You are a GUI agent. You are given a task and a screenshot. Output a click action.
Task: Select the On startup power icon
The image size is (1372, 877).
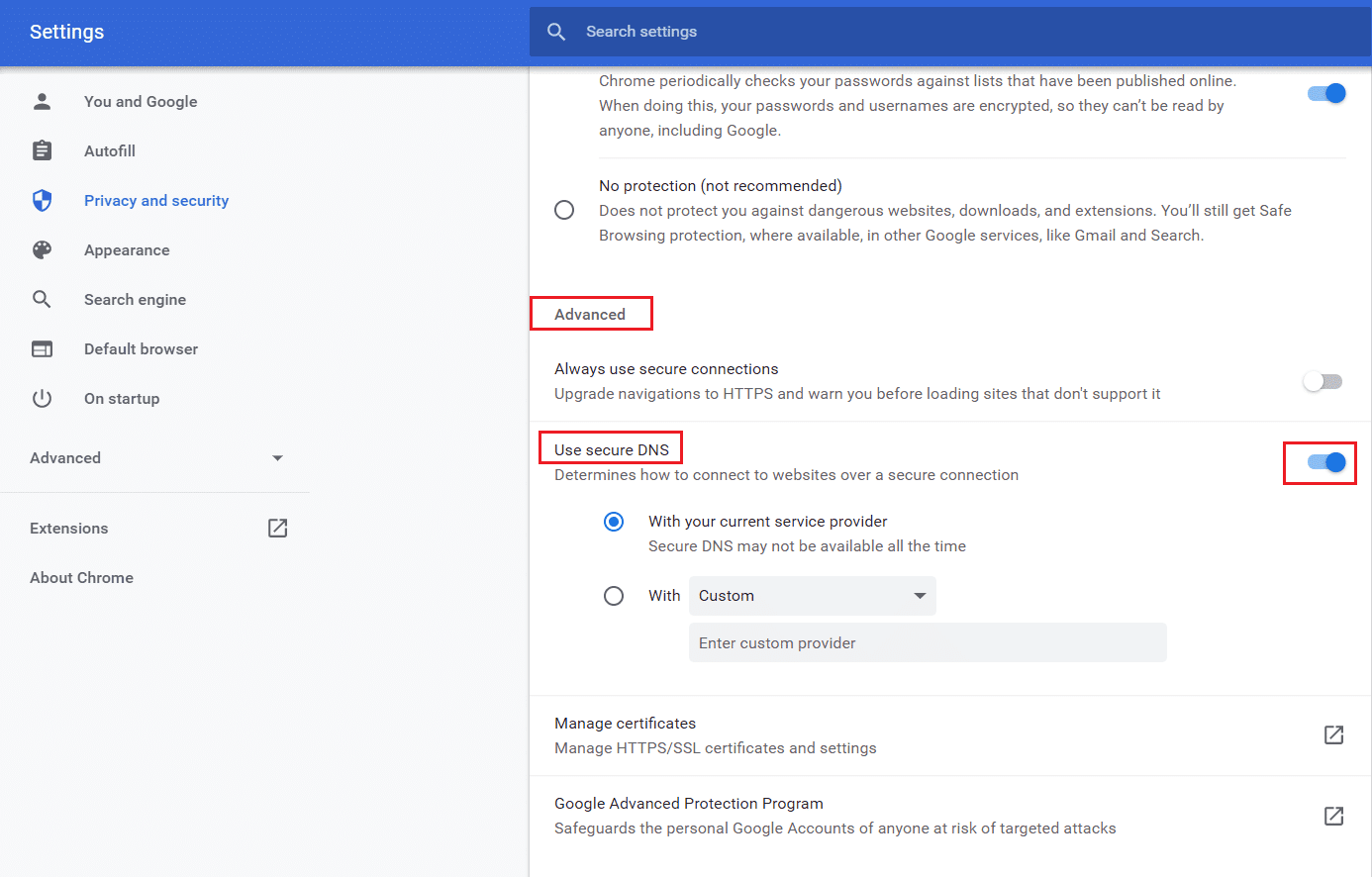click(42, 398)
